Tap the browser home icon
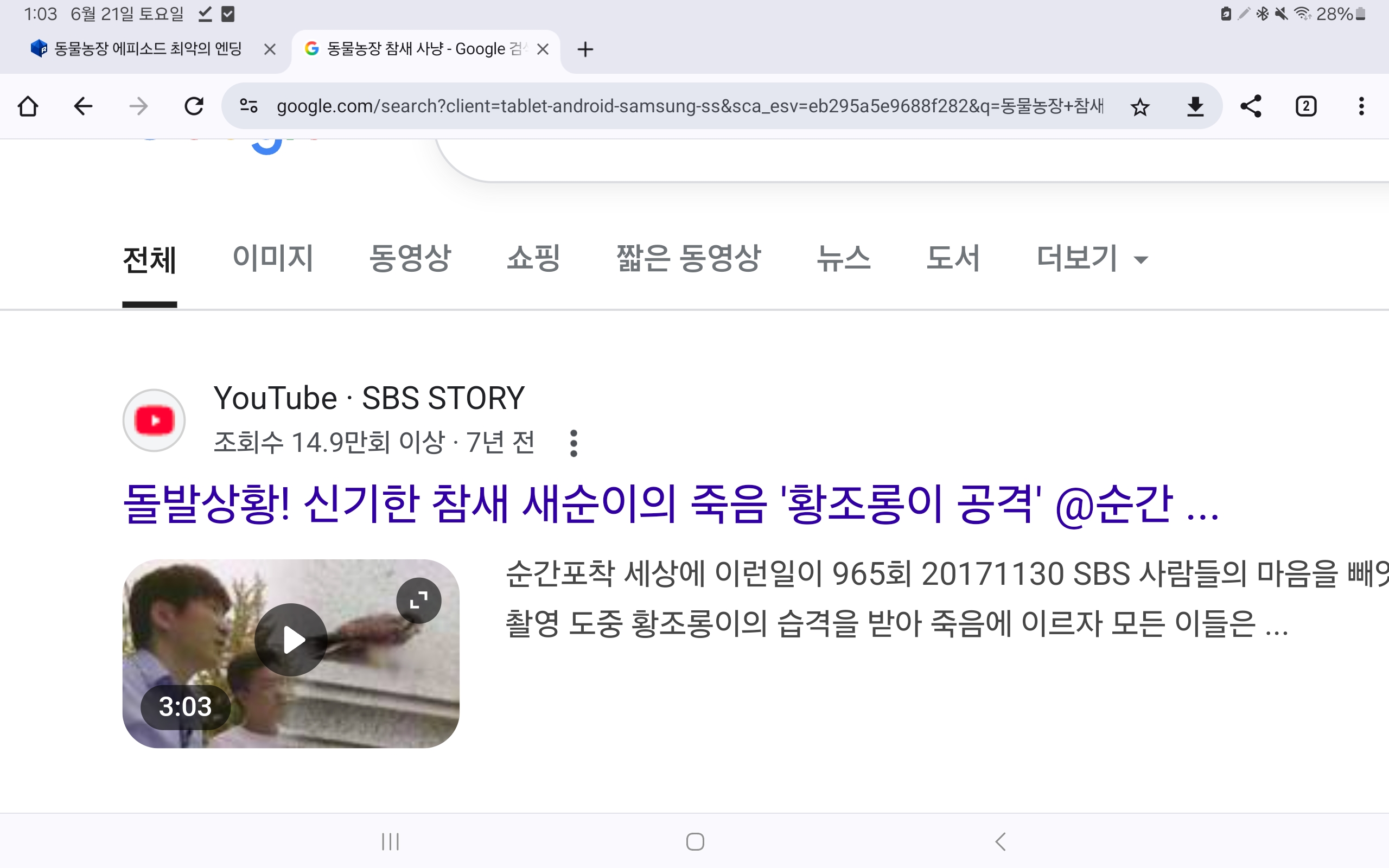This screenshot has height=868, width=1389. [x=28, y=106]
